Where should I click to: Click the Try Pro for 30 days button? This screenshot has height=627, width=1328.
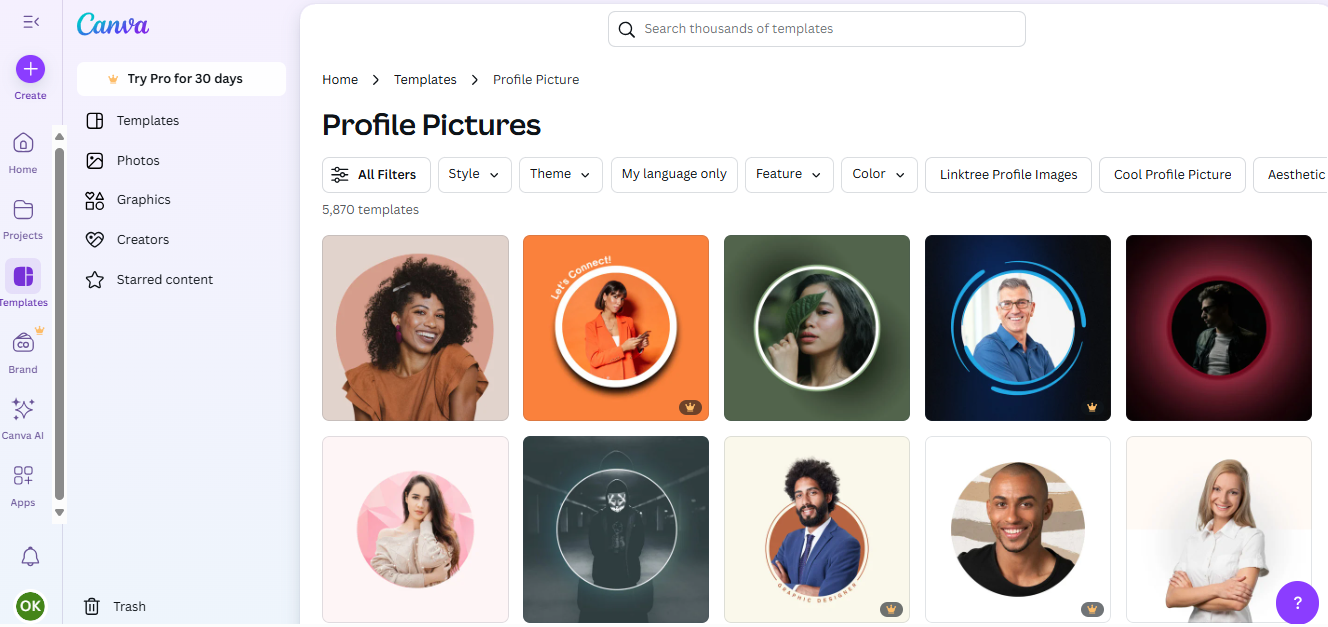[x=181, y=78]
